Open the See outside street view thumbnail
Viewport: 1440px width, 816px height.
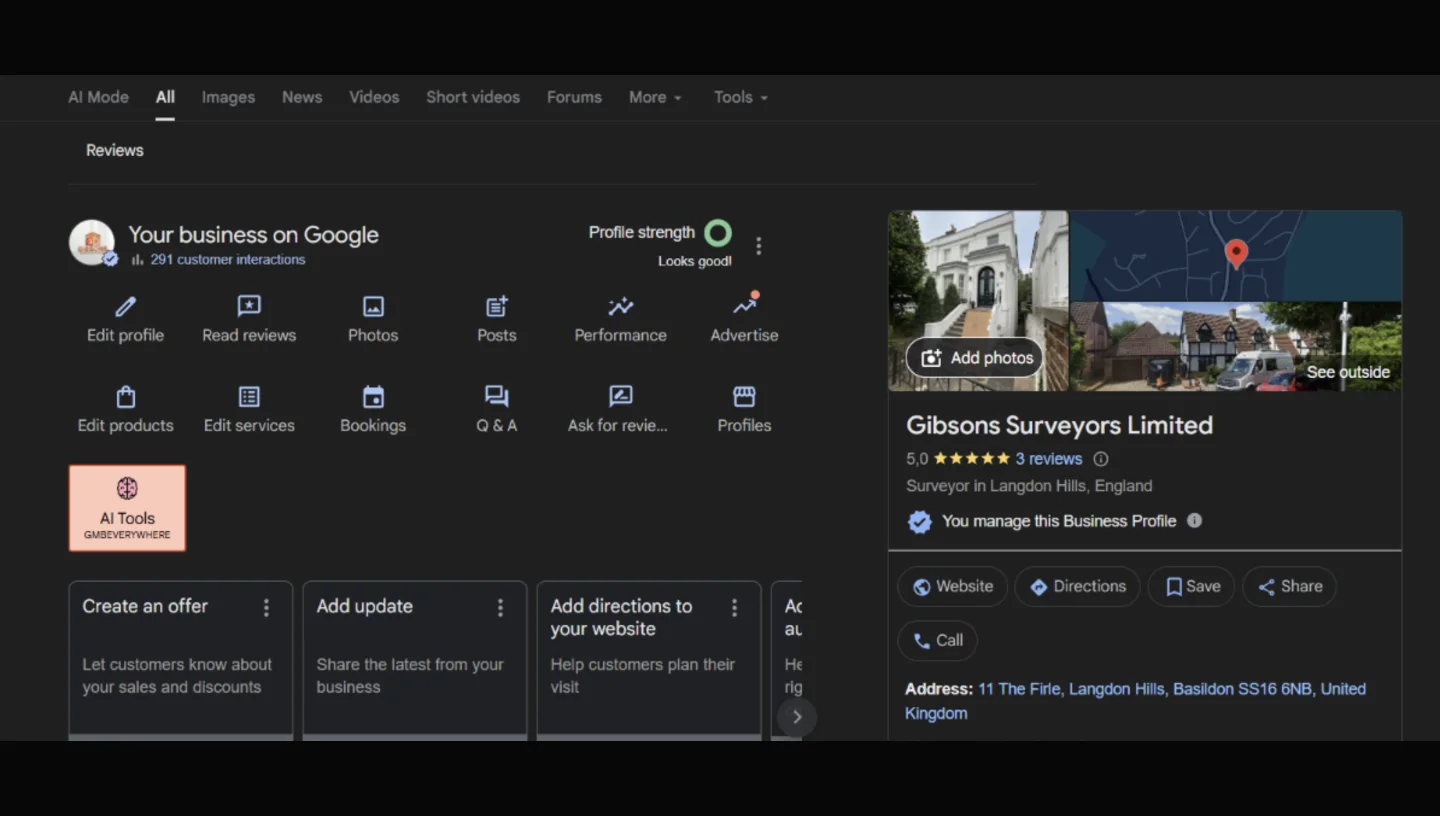tap(1236, 346)
